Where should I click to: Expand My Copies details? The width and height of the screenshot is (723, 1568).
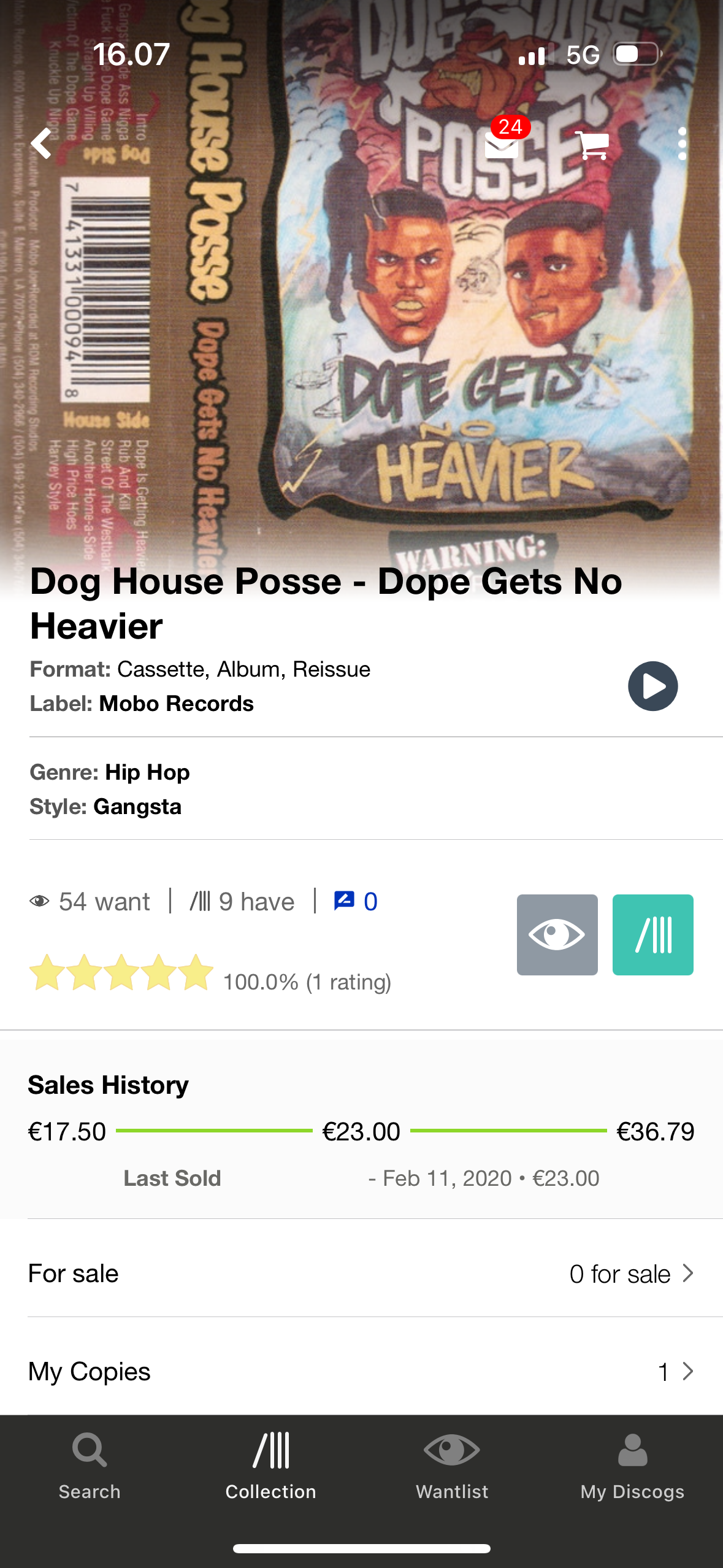(361, 1371)
